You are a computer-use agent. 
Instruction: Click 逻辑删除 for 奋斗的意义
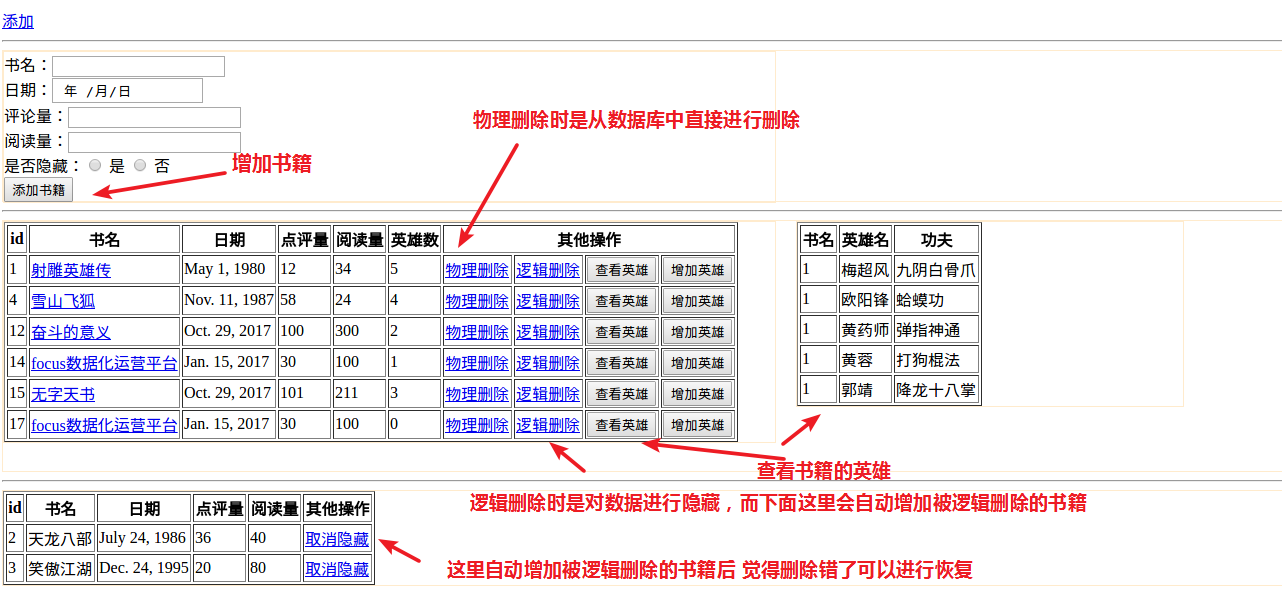pyautogui.click(x=548, y=332)
